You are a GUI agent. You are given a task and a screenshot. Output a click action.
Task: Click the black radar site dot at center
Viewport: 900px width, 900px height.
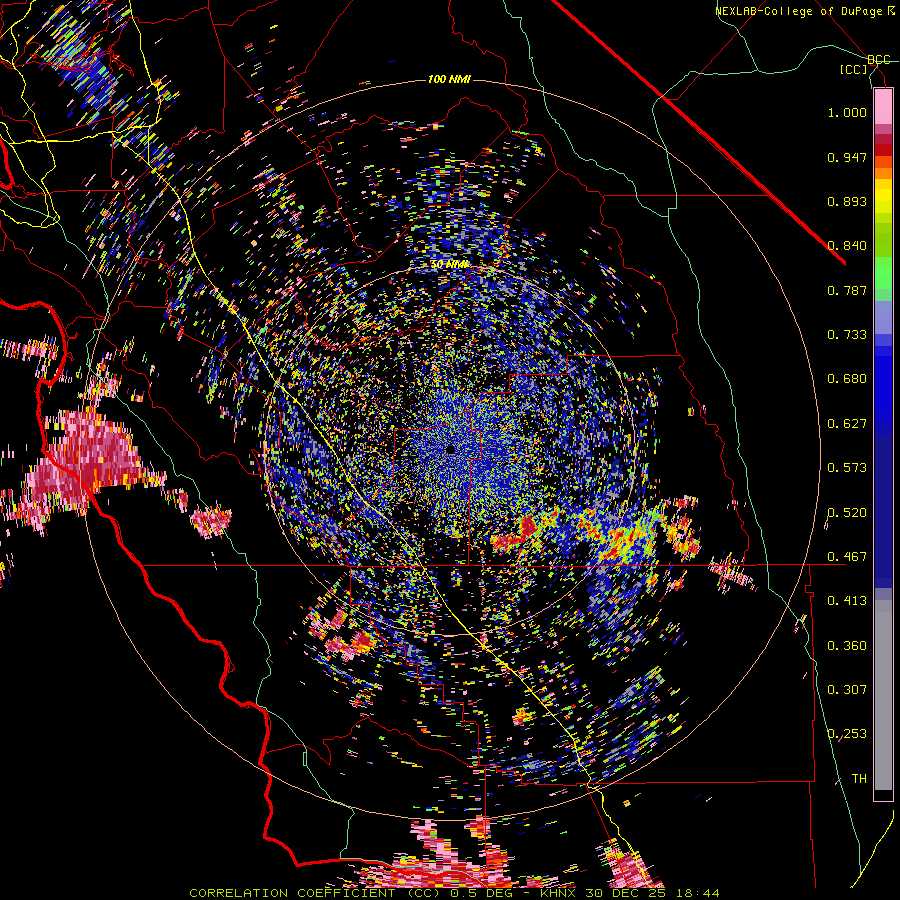point(450,449)
